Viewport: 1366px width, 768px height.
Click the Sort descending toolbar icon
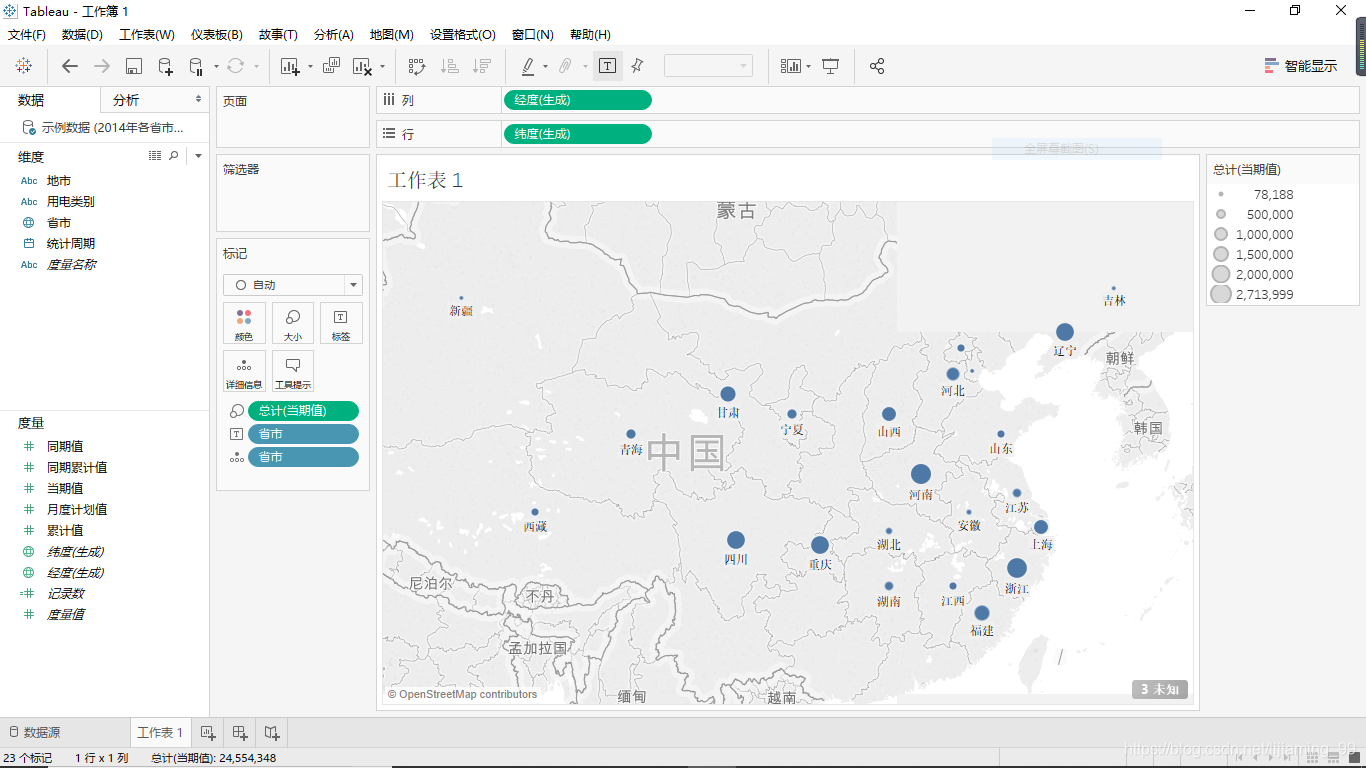tap(482, 66)
